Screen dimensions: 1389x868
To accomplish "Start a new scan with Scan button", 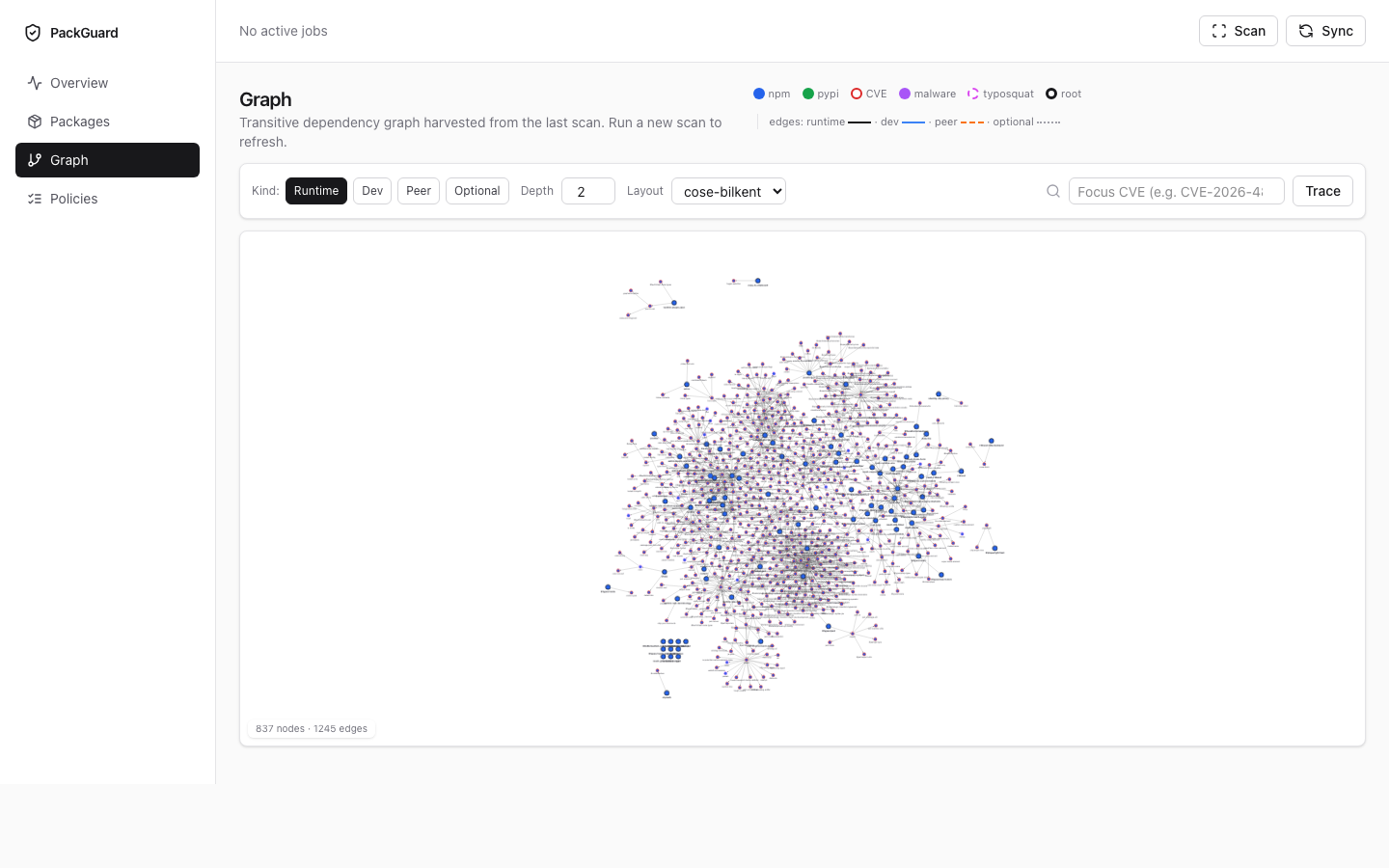I will 1239,31.
